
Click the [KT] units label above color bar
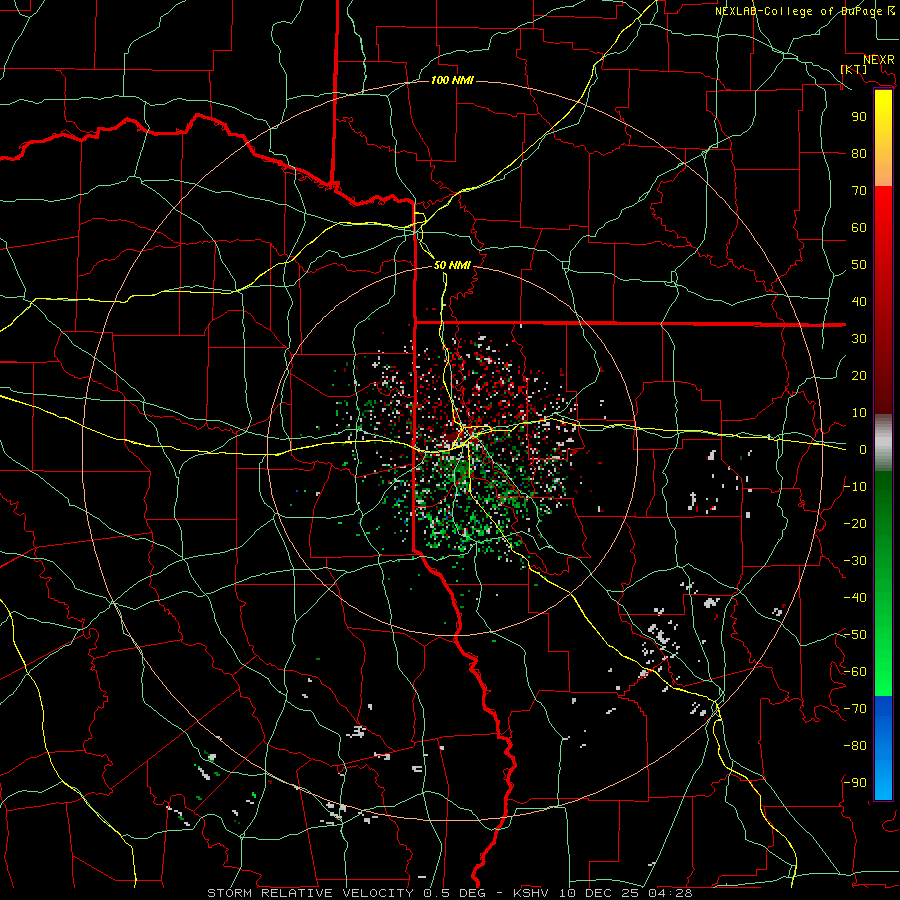(854, 69)
